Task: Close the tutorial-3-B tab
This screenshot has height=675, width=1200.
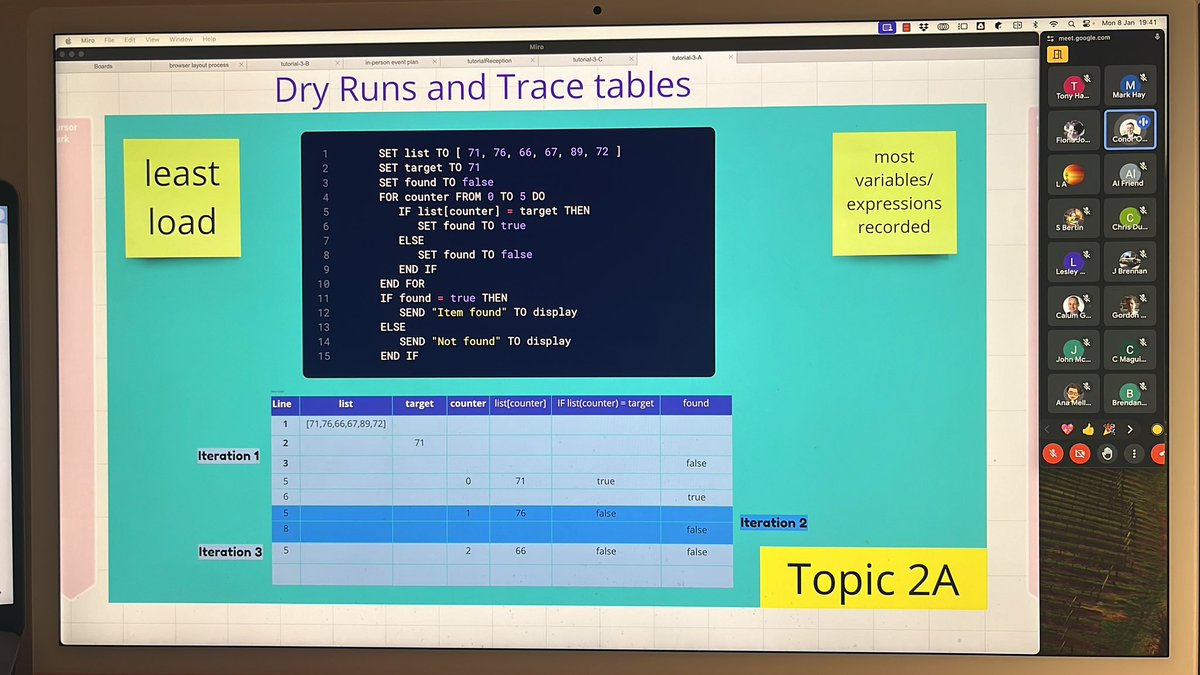Action: [340, 63]
